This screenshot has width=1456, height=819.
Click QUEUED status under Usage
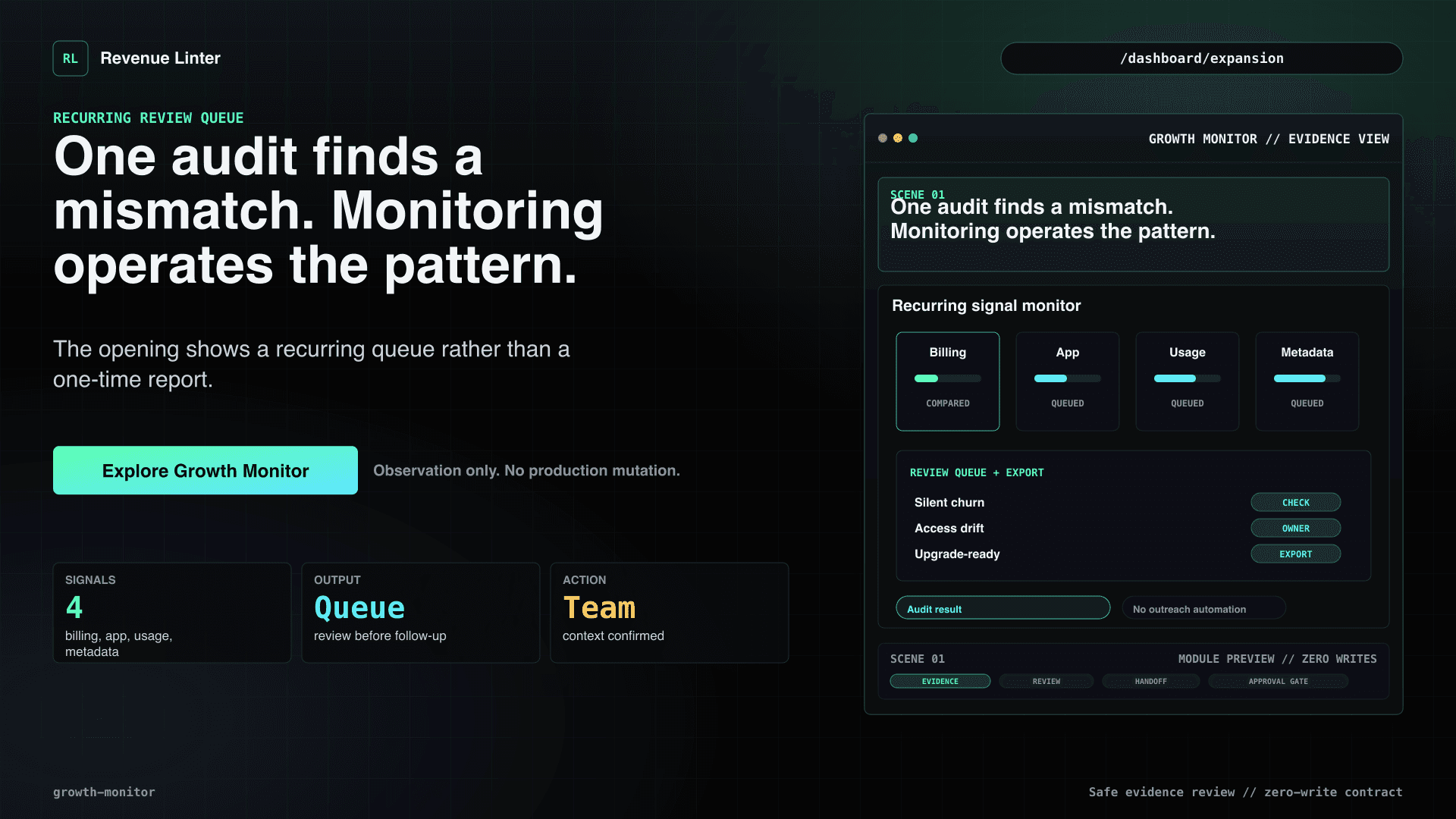click(x=1188, y=403)
